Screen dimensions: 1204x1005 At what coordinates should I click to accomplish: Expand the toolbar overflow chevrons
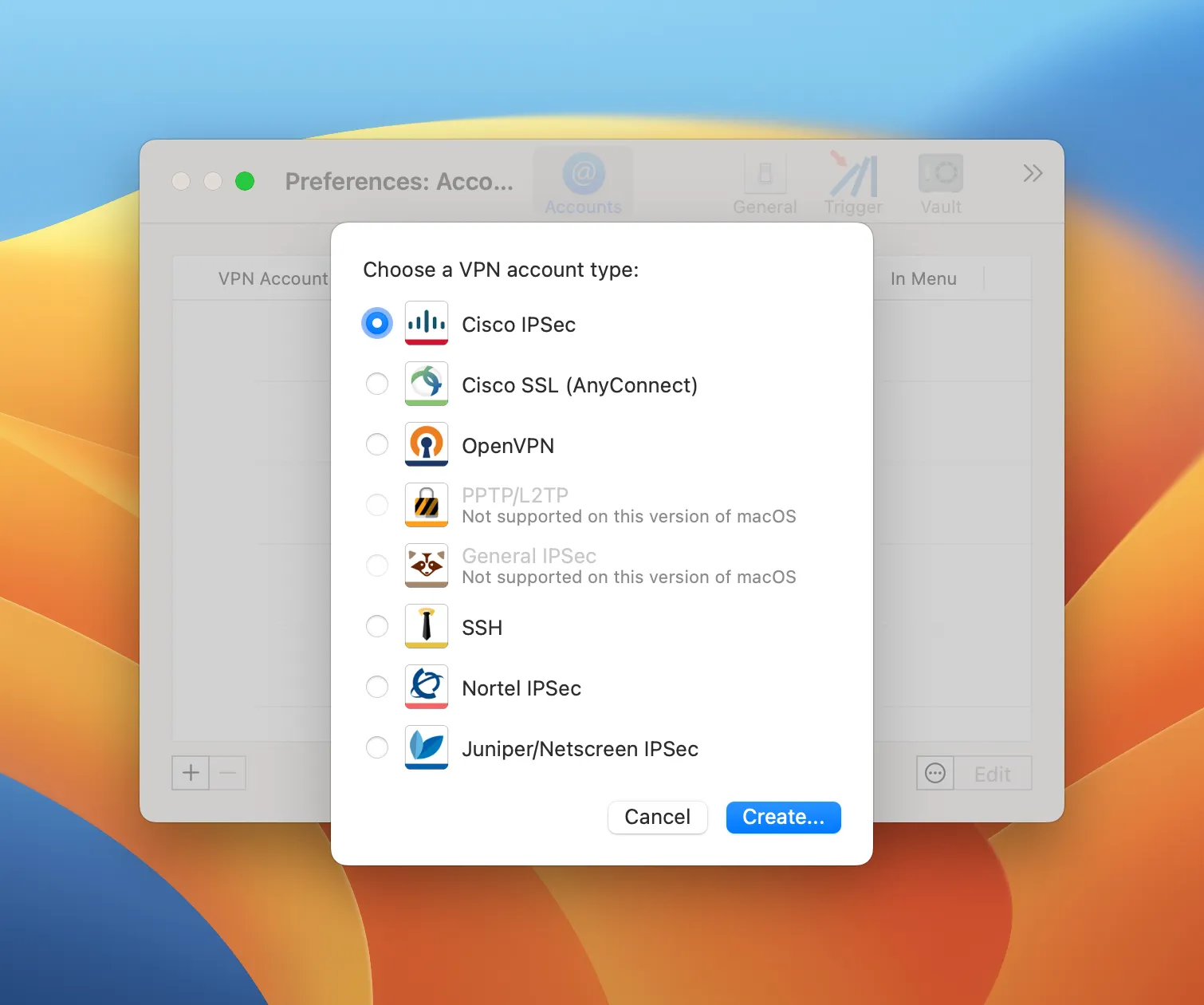coord(1033,173)
